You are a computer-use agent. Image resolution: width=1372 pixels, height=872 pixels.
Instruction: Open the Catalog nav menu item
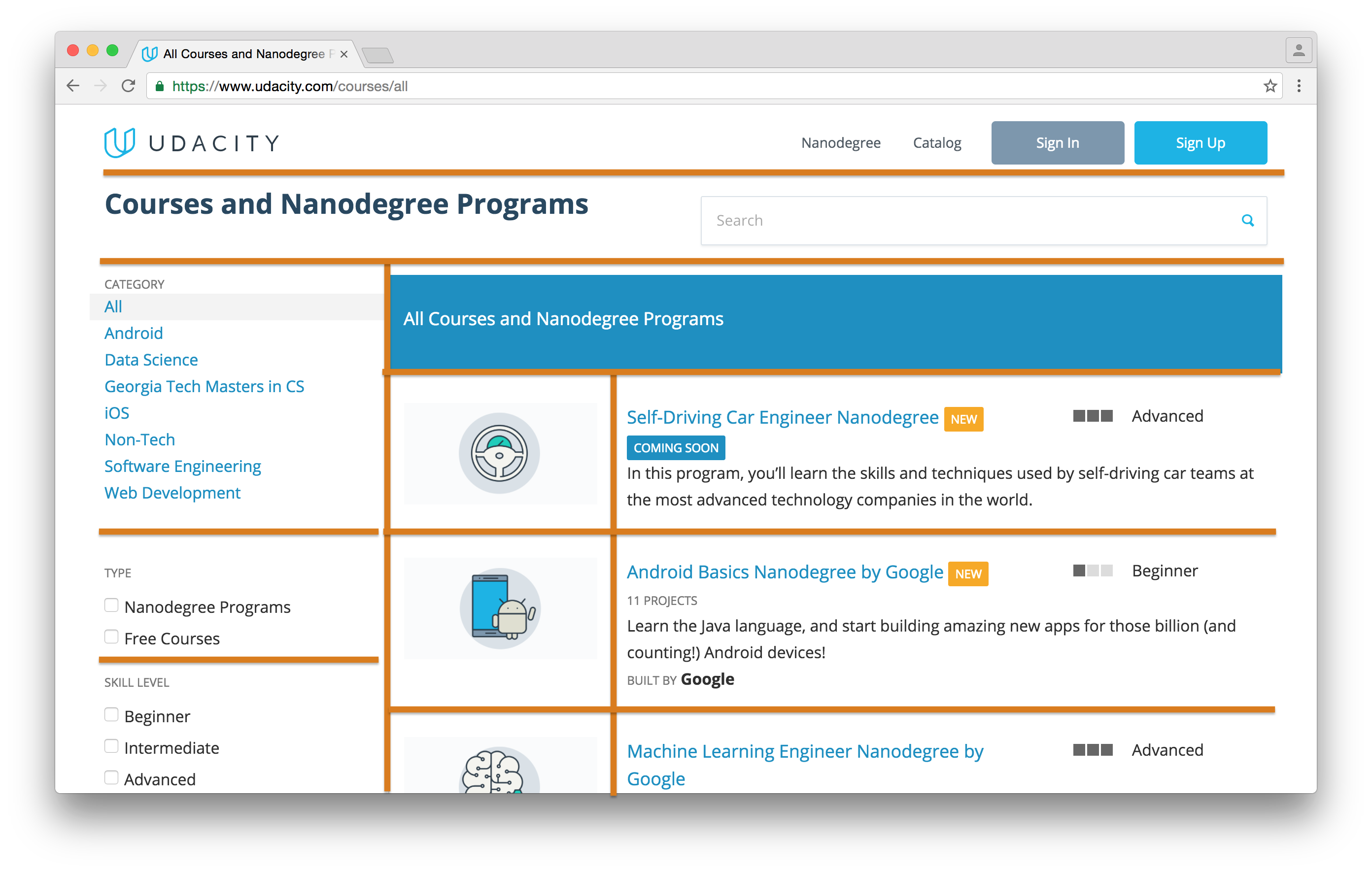[937, 143]
